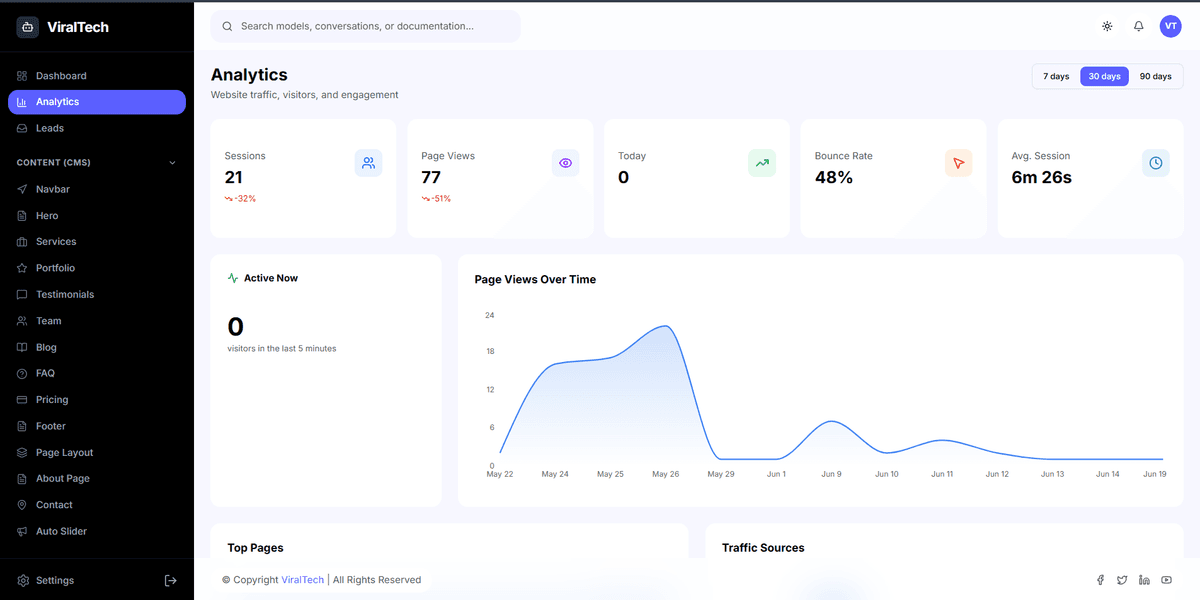
Task: Select the 90 days range
Action: [1155, 76]
